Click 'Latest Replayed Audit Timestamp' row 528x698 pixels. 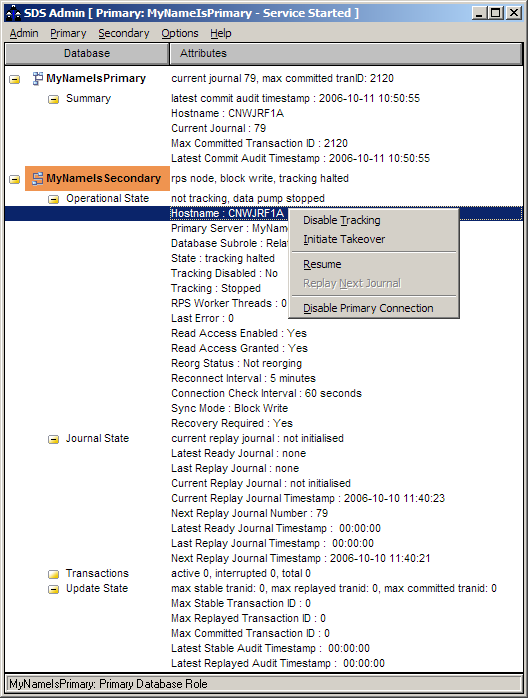[278, 663]
